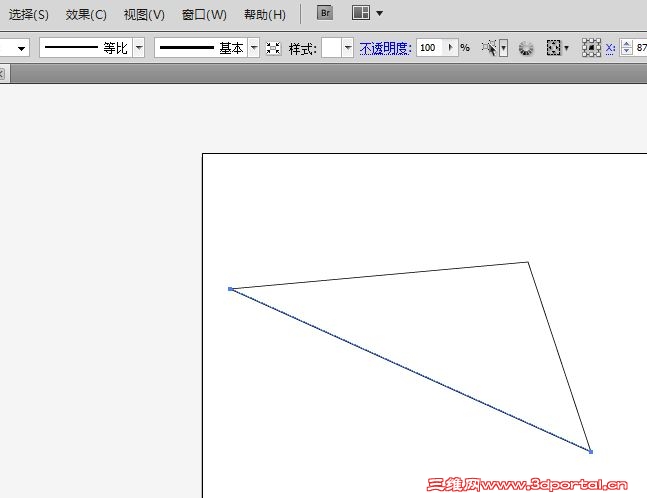Launch Adobe Bridge with the Br icon
Viewport: 647px width, 498px height.
point(325,13)
